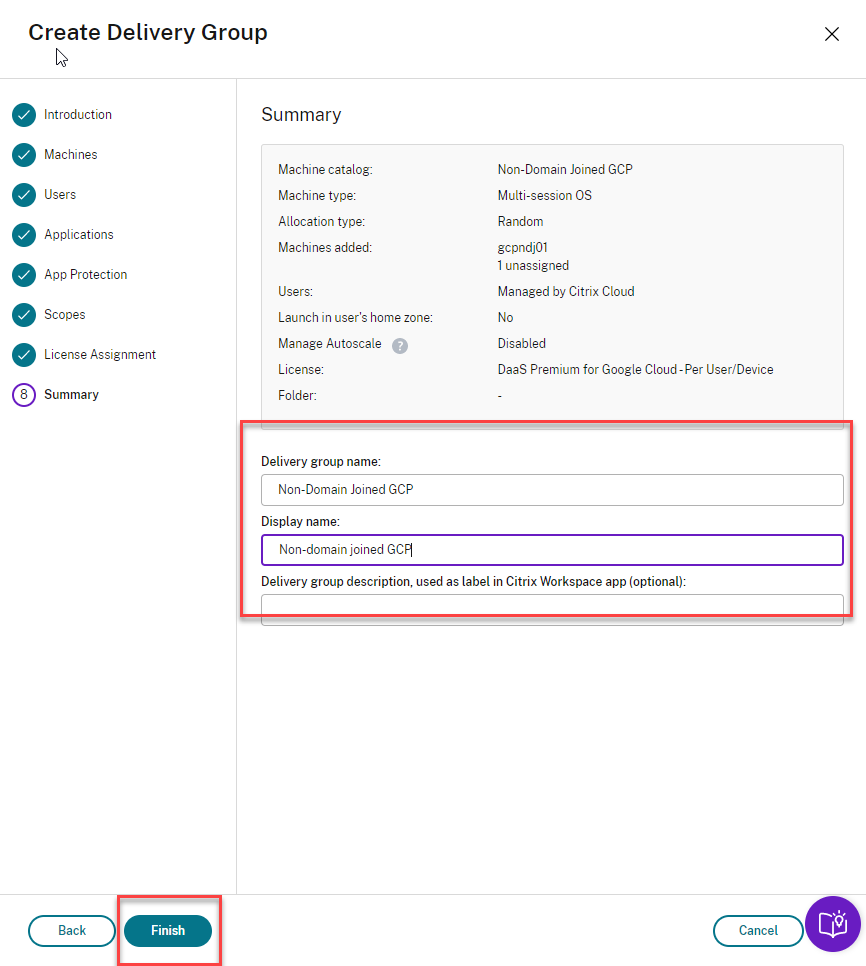
Task: Click the 'Managed by Citrix Cloud' value
Action: [x=566, y=291]
